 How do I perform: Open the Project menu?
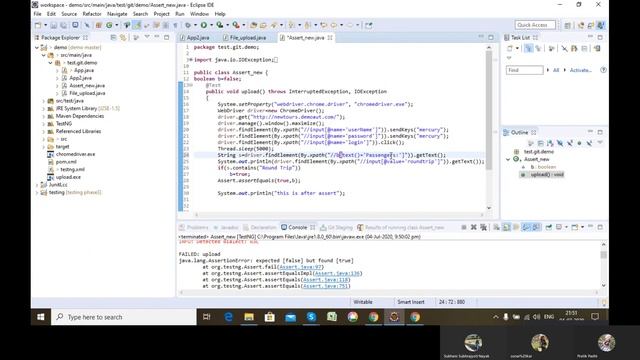[x=162, y=14]
